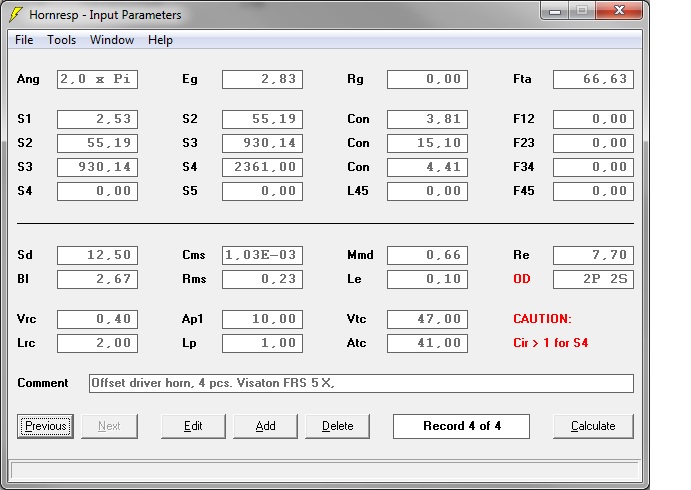Click the red OD label

pyautogui.click(x=522, y=279)
